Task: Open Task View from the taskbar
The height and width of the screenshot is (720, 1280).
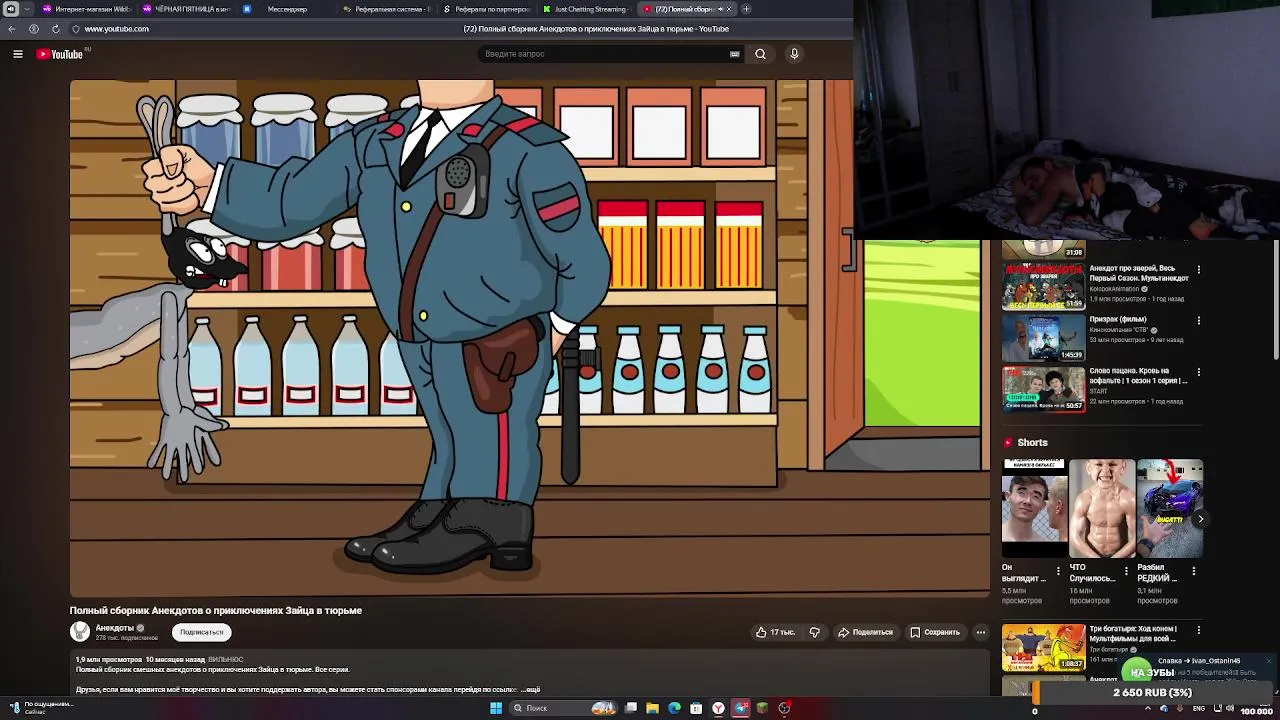Action: (631, 708)
